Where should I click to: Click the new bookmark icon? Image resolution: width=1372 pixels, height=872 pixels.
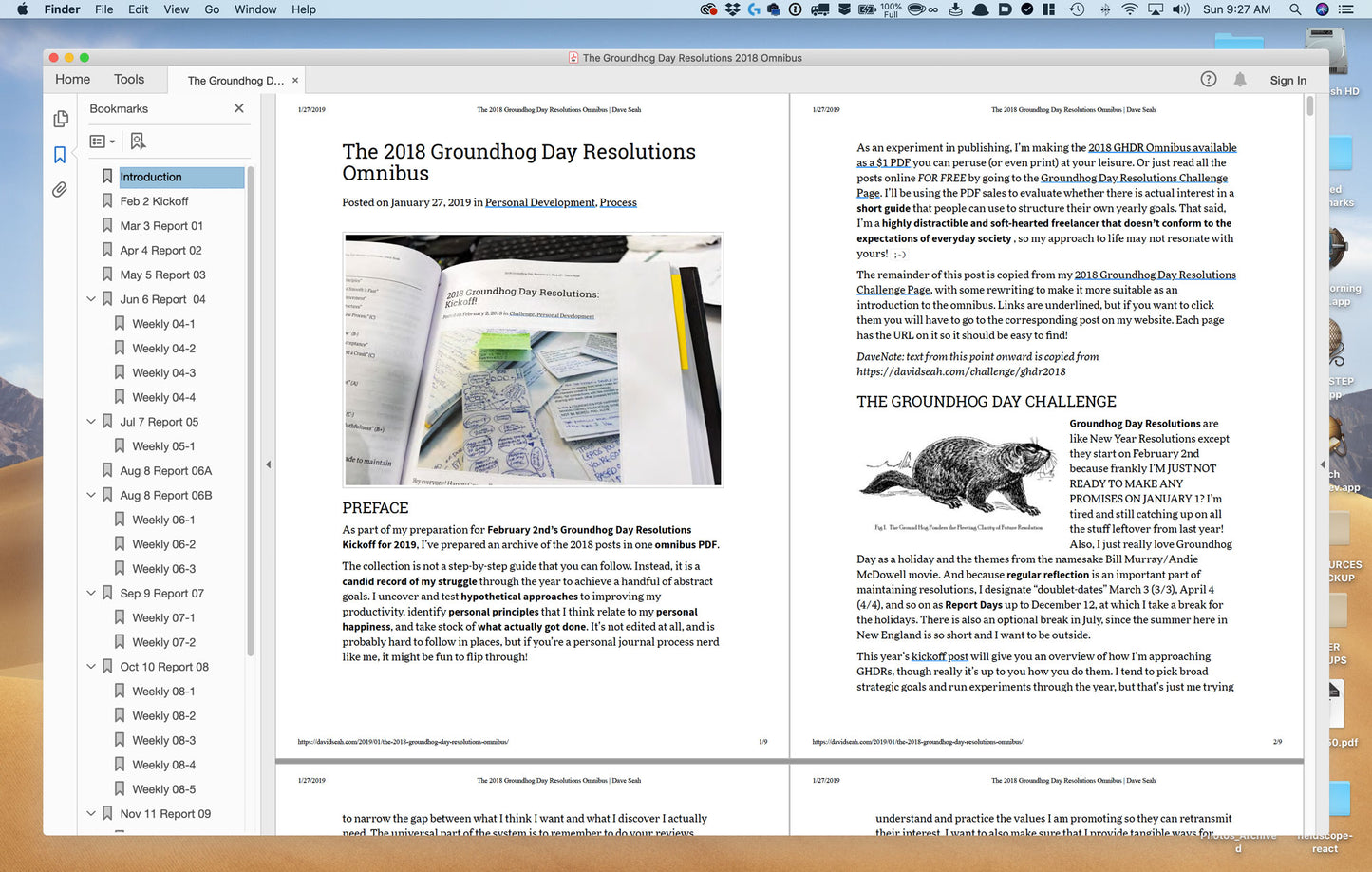138,140
